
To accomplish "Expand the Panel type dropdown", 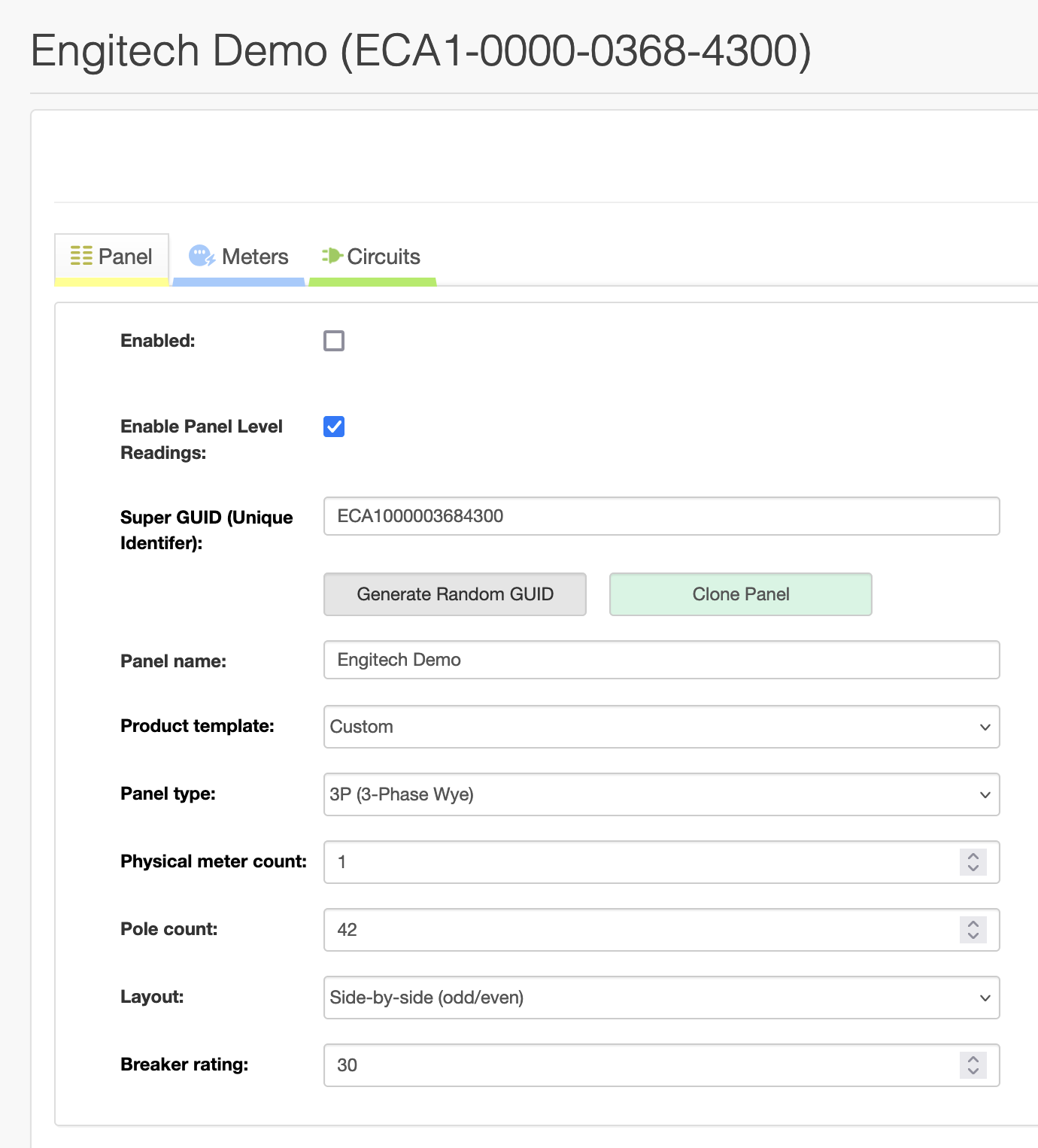I will click(x=661, y=794).
